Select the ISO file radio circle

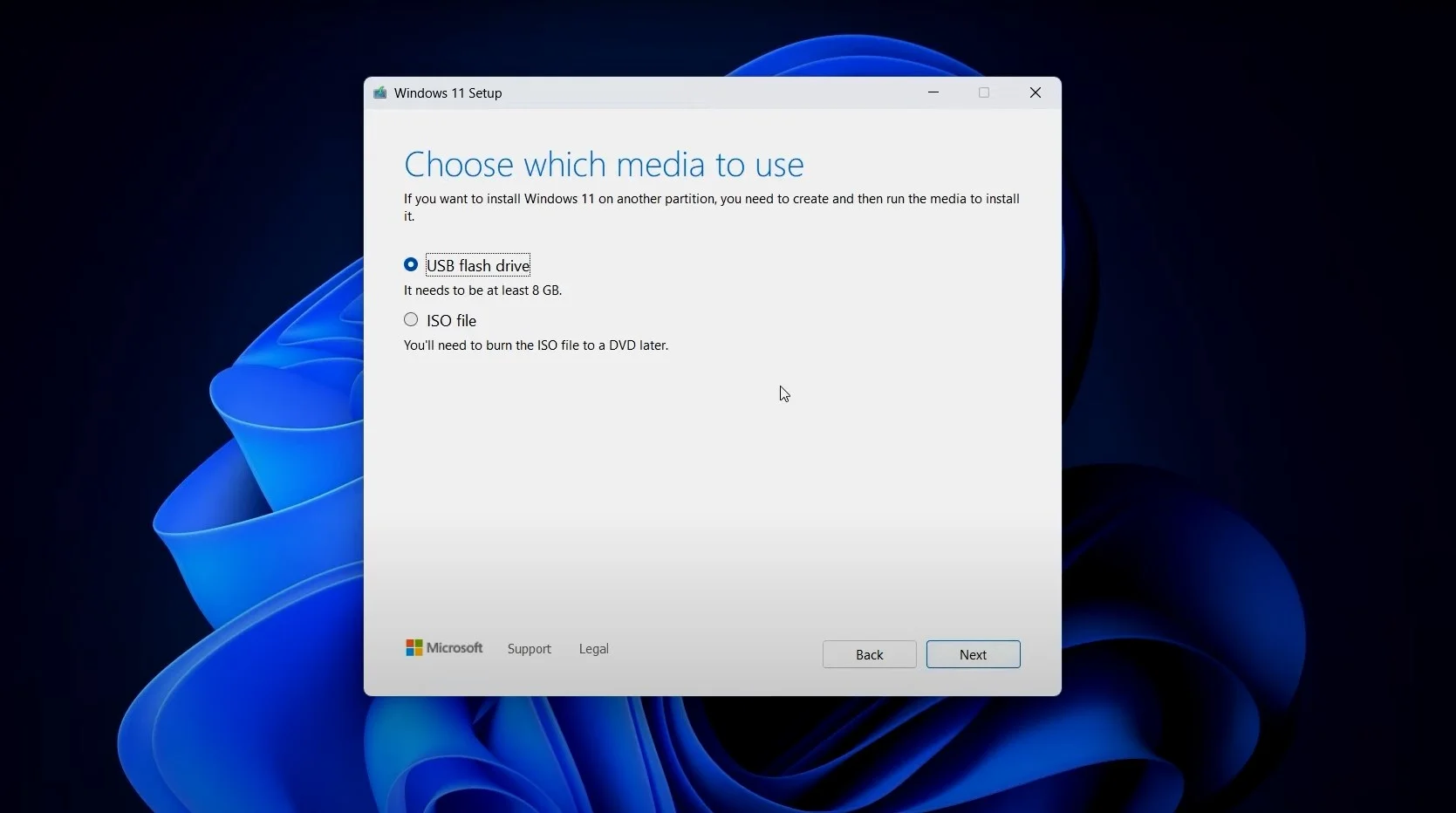click(x=411, y=320)
